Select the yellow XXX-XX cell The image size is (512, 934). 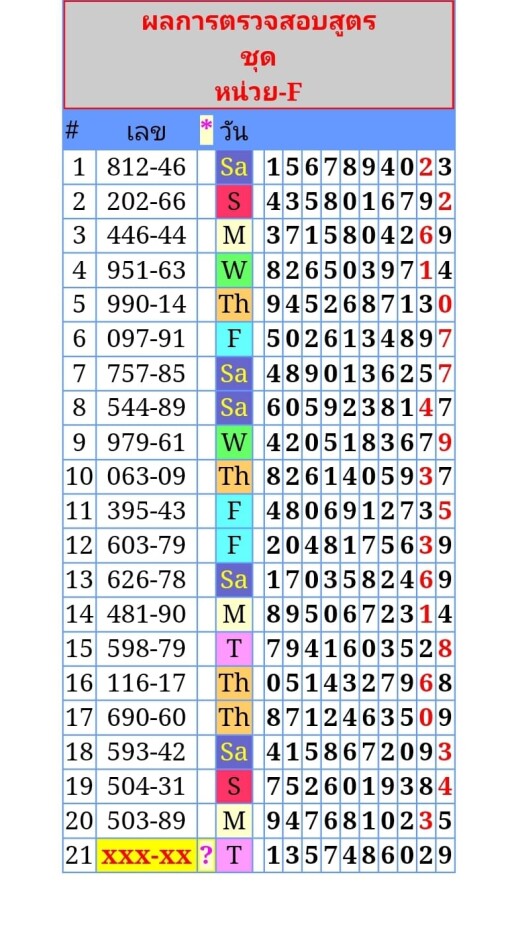[x=146, y=856]
